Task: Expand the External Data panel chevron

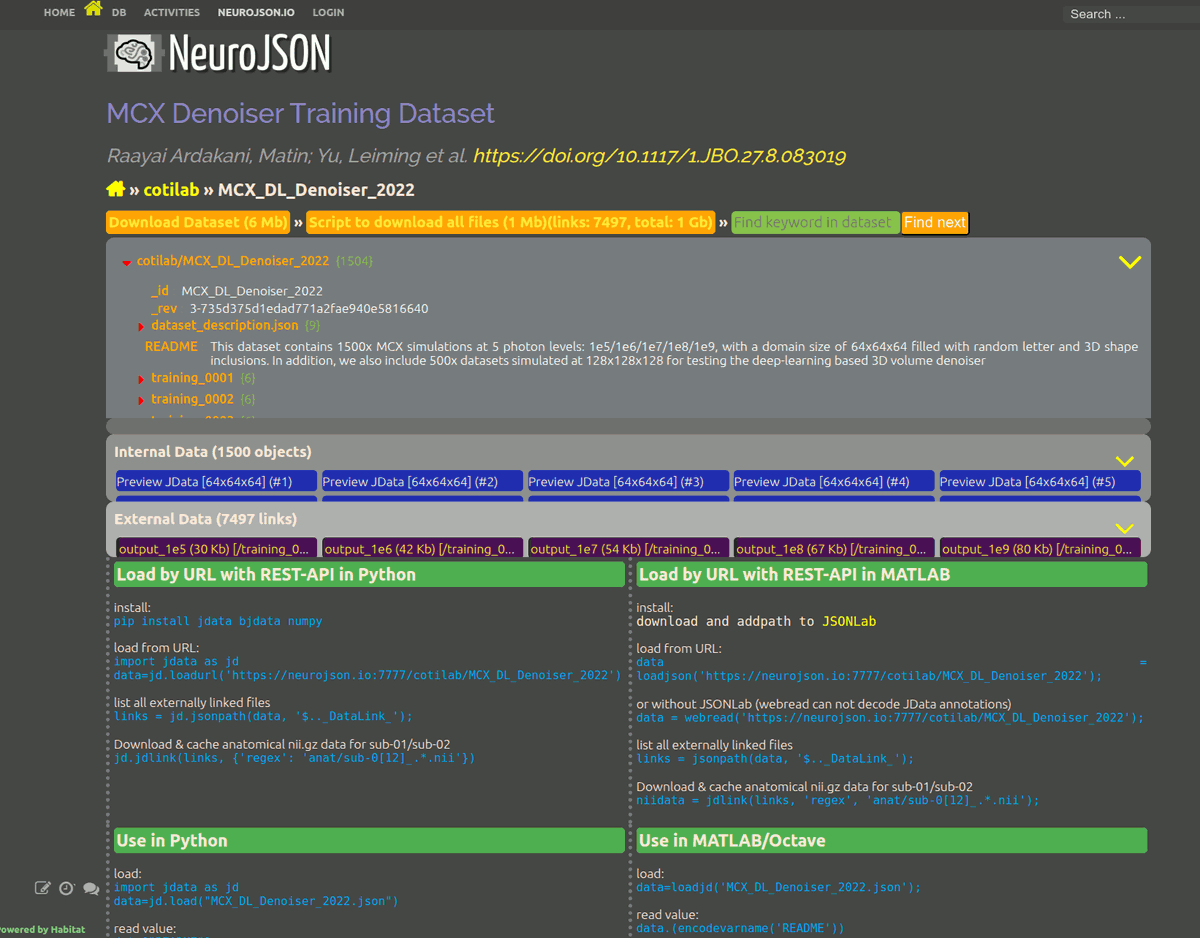Action: click(1125, 528)
